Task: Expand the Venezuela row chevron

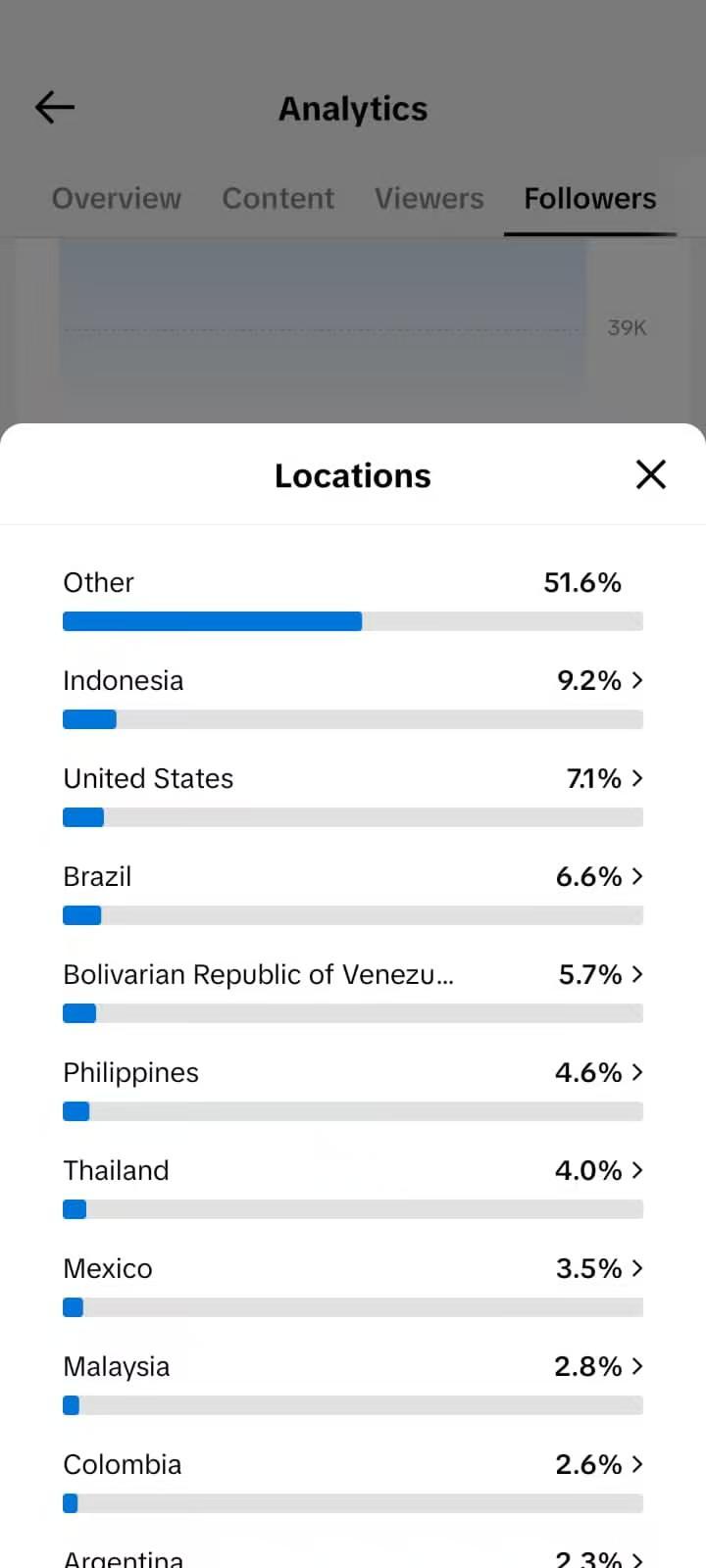Action: pos(637,974)
